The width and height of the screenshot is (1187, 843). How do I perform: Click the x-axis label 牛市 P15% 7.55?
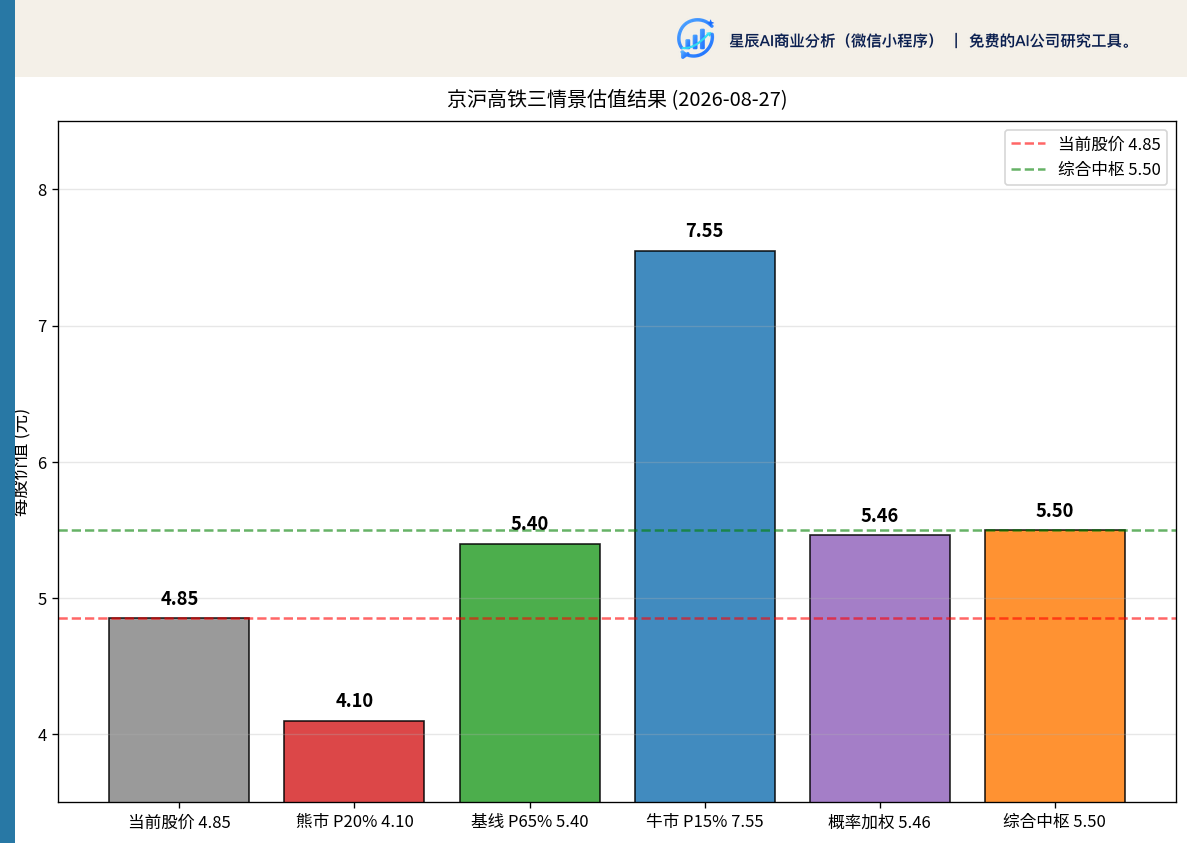coord(705,822)
